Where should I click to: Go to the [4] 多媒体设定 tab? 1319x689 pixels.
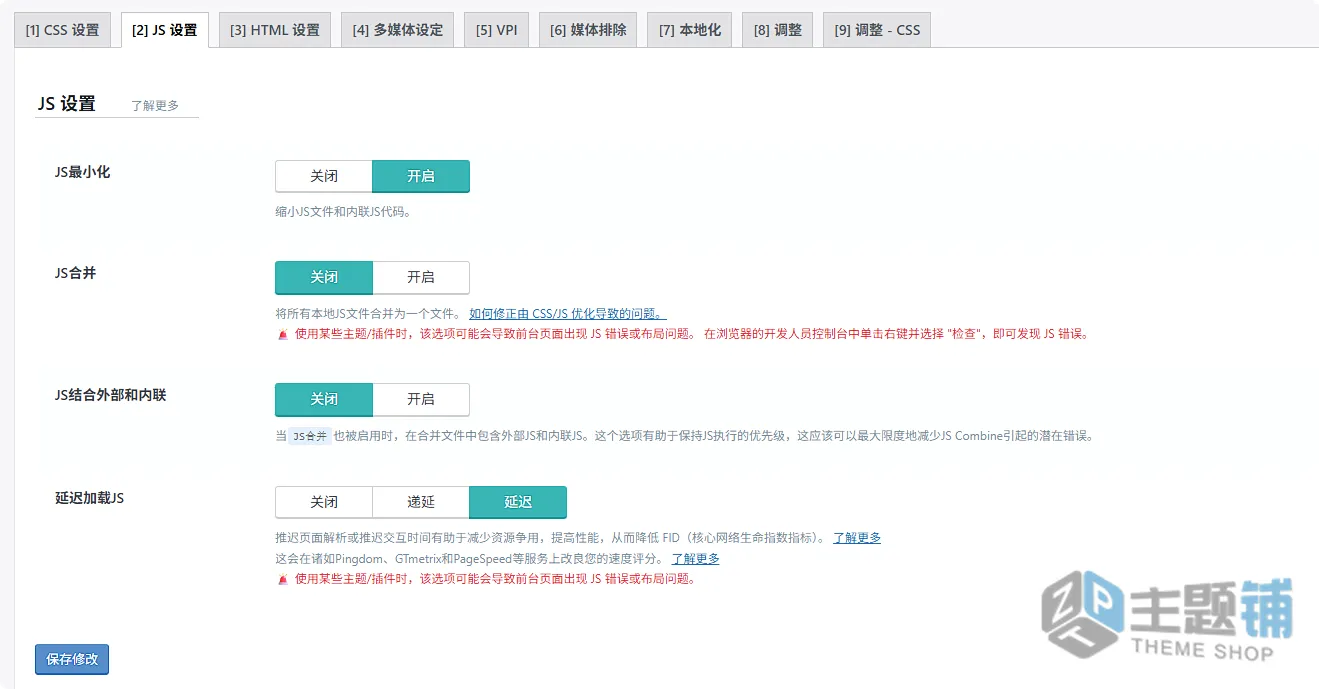point(397,30)
